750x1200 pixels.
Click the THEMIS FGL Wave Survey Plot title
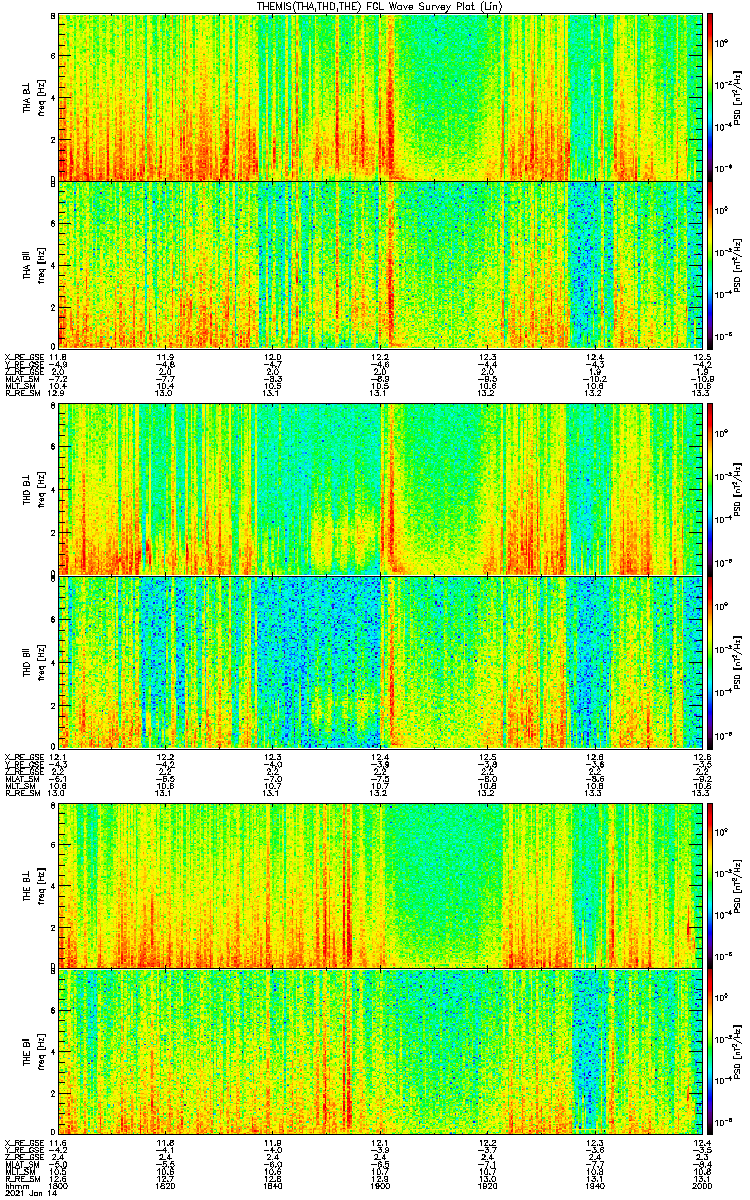pyautogui.click(x=378, y=6)
